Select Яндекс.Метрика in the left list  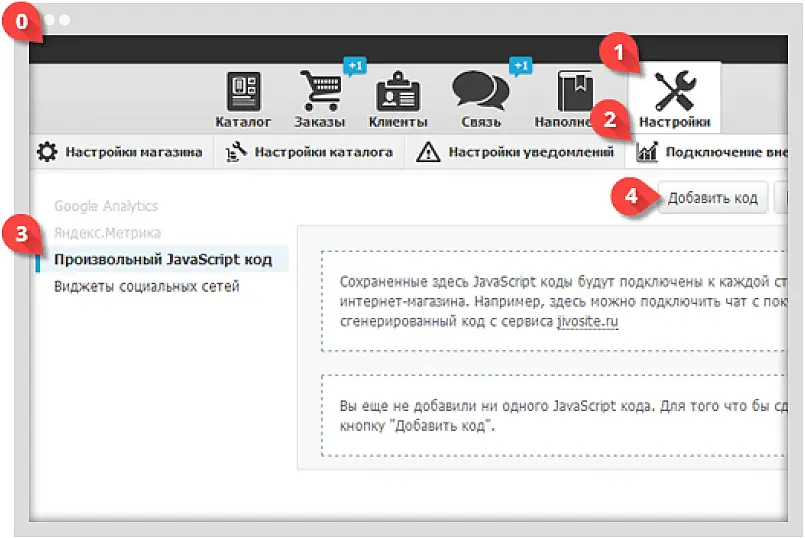point(106,232)
